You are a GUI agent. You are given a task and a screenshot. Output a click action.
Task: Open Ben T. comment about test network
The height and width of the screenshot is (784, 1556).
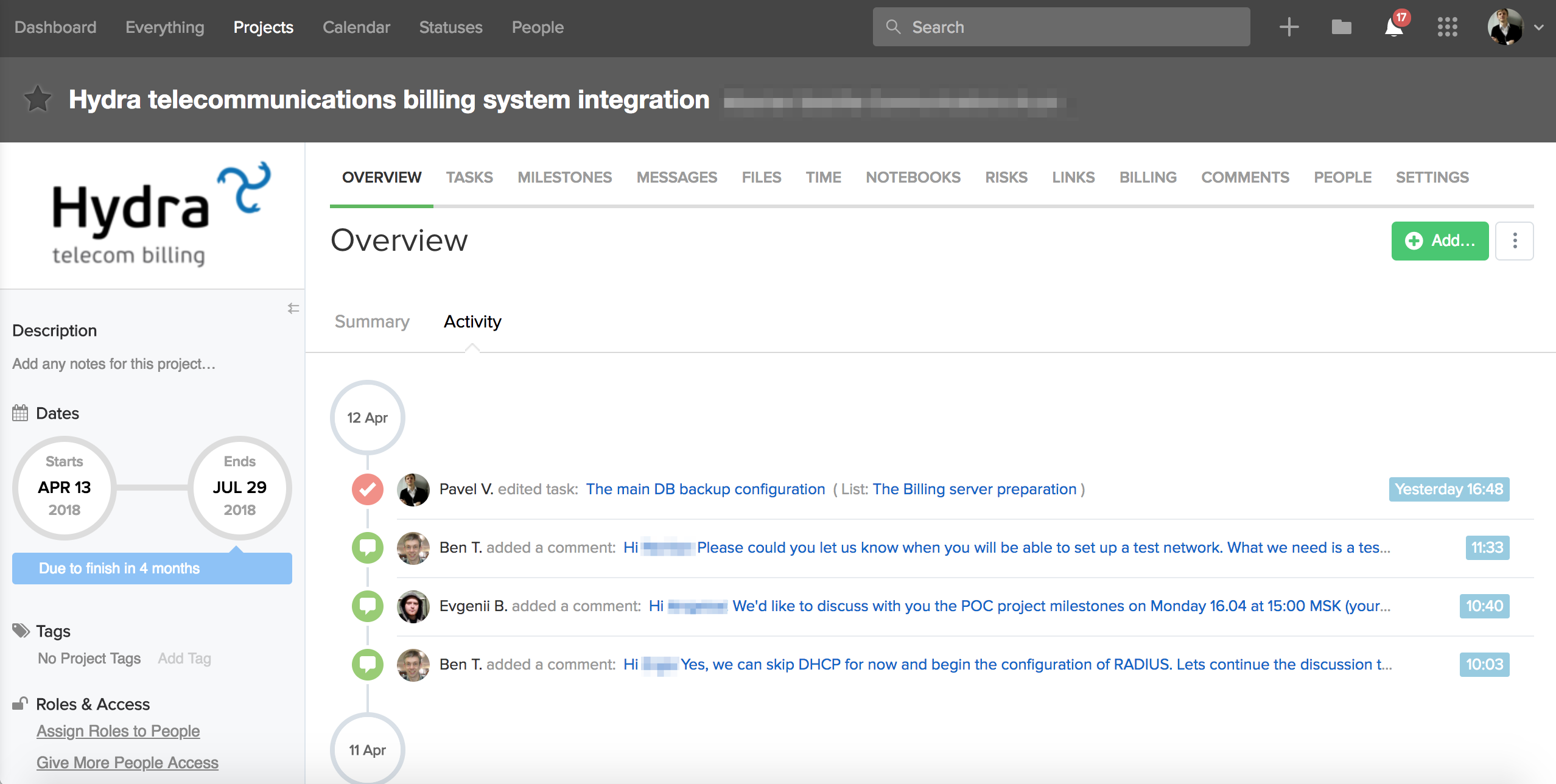point(1007,548)
